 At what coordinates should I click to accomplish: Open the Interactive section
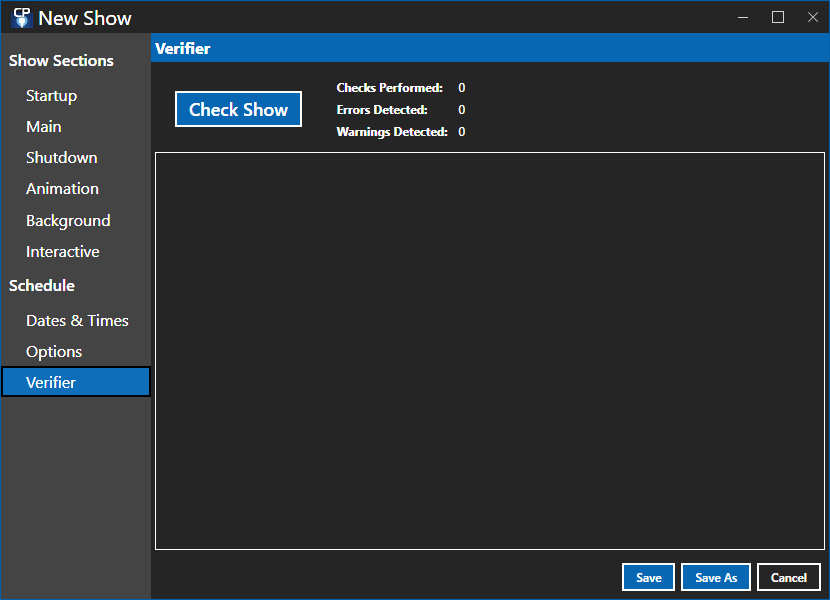point(62,252)
